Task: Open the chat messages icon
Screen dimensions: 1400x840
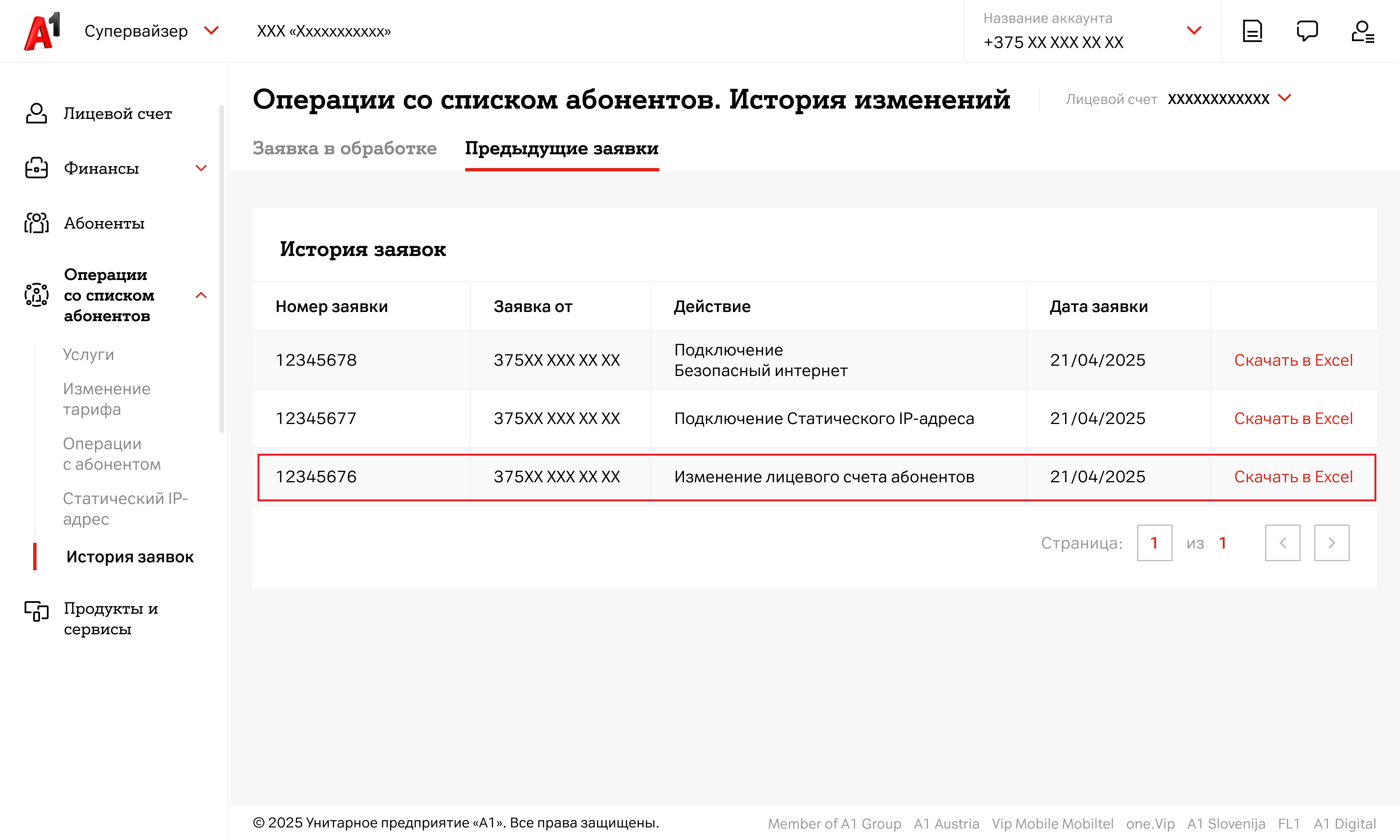Action: coord(1307,31)
